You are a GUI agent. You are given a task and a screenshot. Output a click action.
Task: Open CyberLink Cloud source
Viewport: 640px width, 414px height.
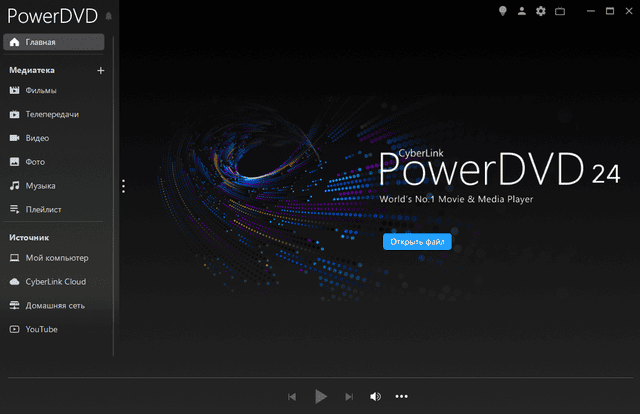pos(55,282)
